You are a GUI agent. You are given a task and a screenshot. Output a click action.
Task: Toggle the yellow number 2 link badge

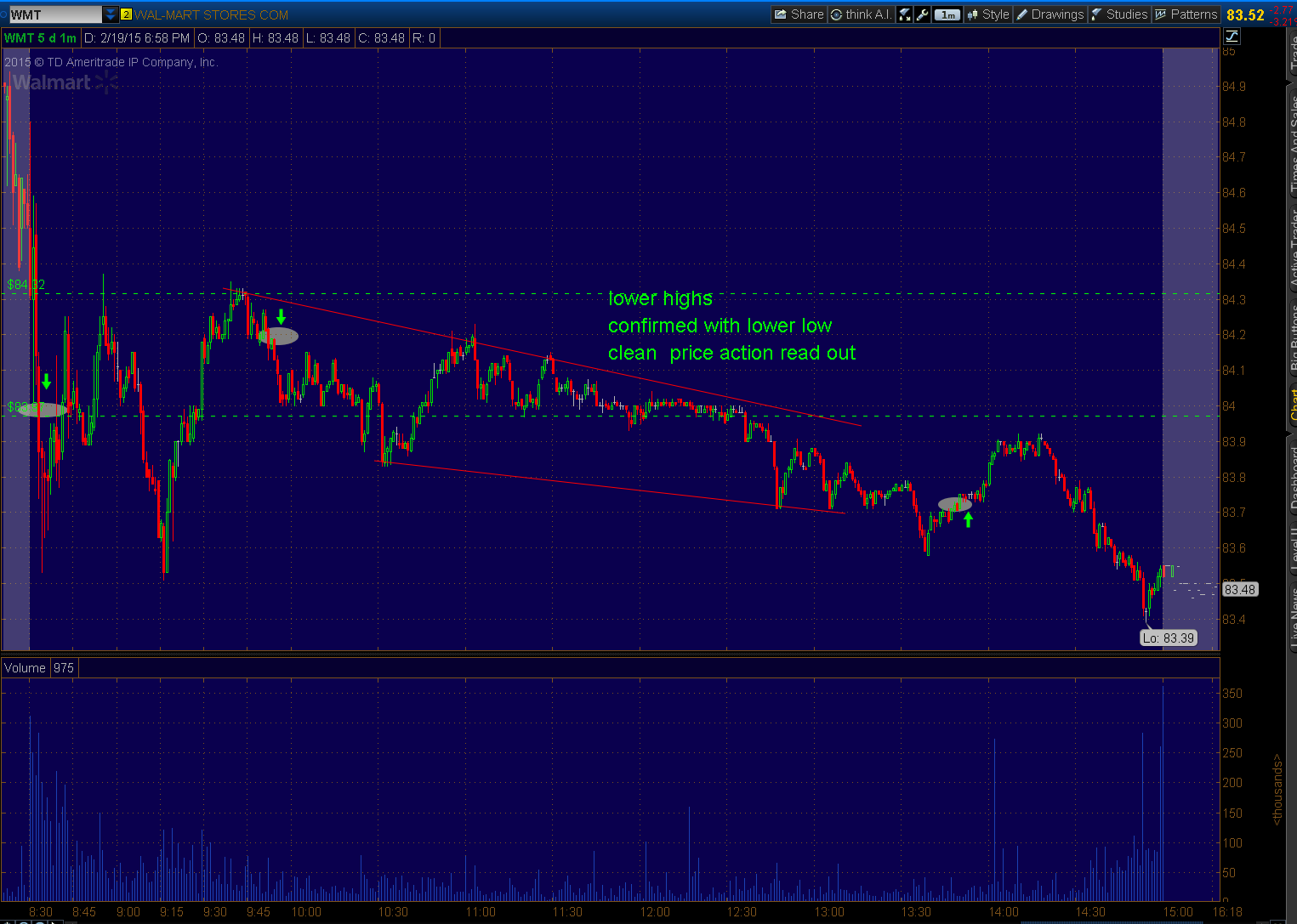(x=126, y=14)
